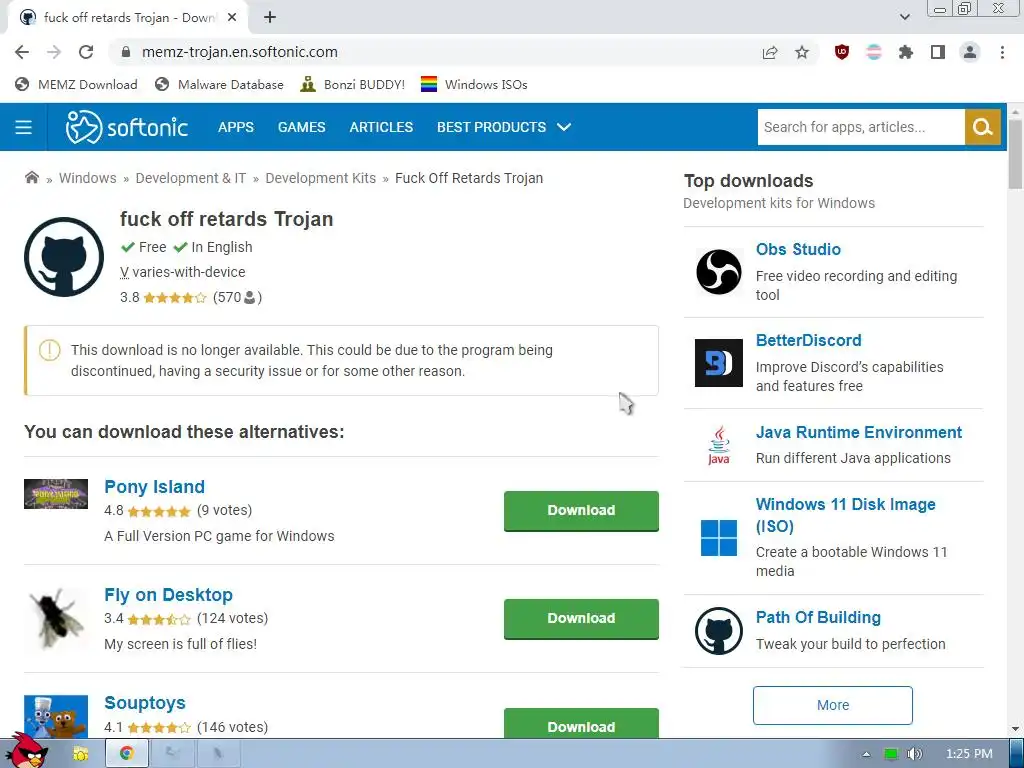Reload the page with the refresh icon
1024x768 pixels.
(x=86, y=52)
